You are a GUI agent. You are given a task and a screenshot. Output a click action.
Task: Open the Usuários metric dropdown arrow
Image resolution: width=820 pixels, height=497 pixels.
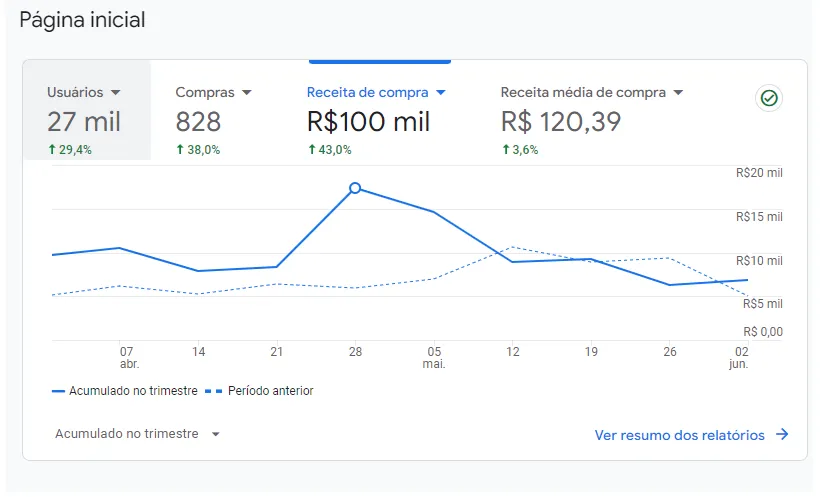(x=116, y=92)
